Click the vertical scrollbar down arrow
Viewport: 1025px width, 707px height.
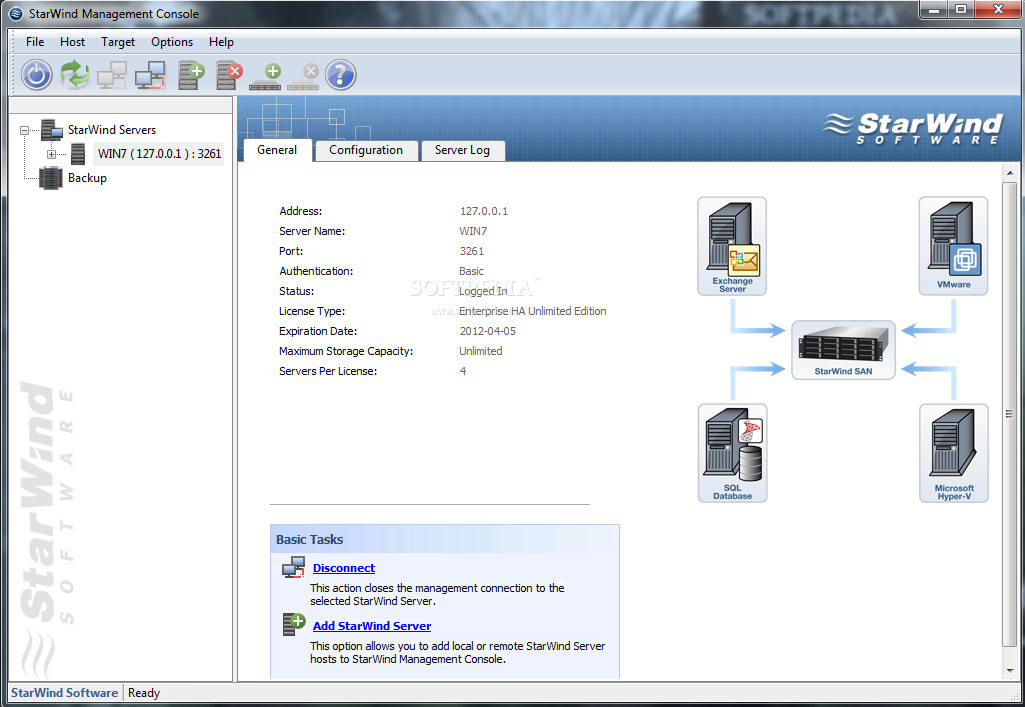coord(1009,671)
